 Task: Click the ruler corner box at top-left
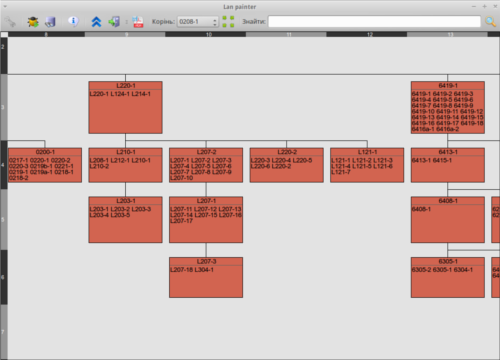pyautogui.click(x=4, y=34)
